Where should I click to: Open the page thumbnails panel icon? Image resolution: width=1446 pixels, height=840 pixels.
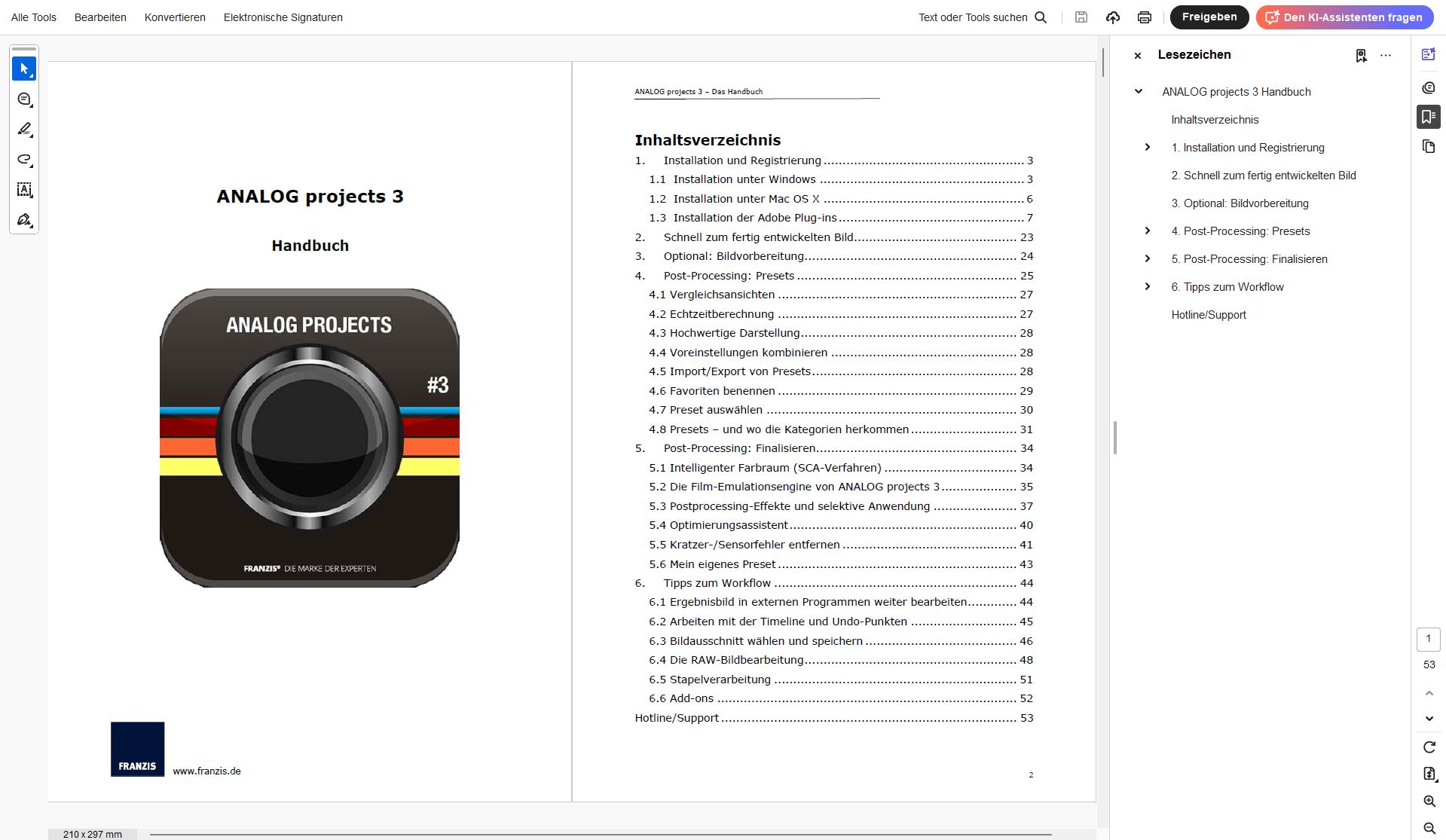(1428, 146)
